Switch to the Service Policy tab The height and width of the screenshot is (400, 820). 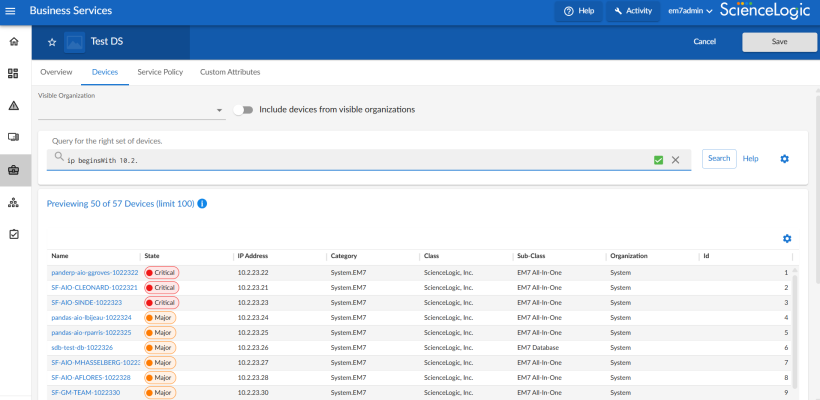(x=159, y=72)
